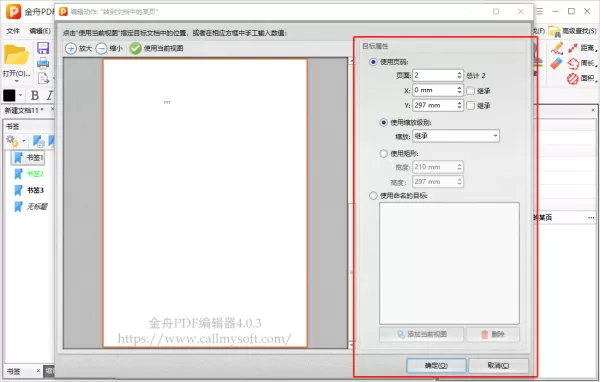
Task: Select the bottom 书签 panel tab
Action: (14, 371)
